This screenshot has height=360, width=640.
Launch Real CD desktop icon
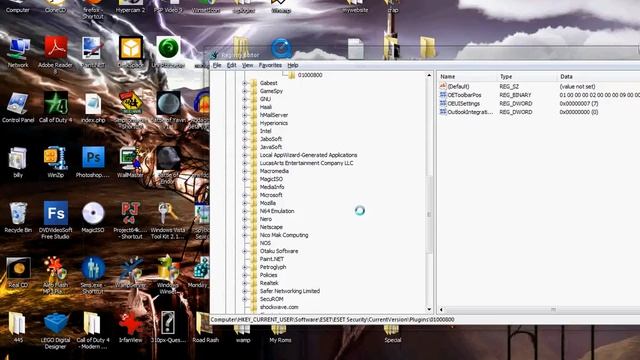click(18, 269)
